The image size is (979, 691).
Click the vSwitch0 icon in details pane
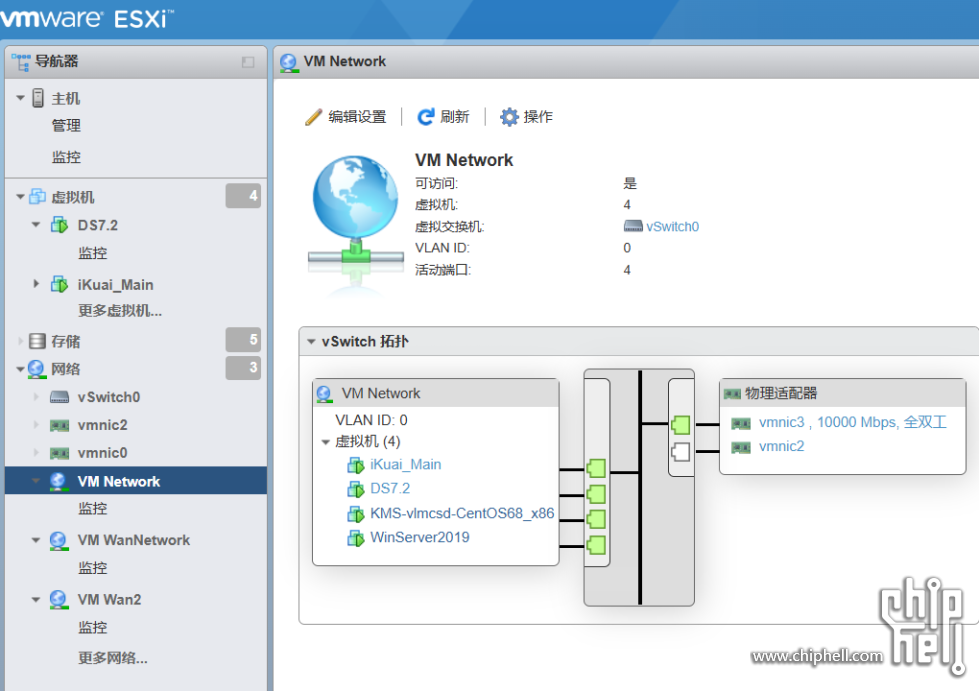pyautogui.click(x=633, y=226)
